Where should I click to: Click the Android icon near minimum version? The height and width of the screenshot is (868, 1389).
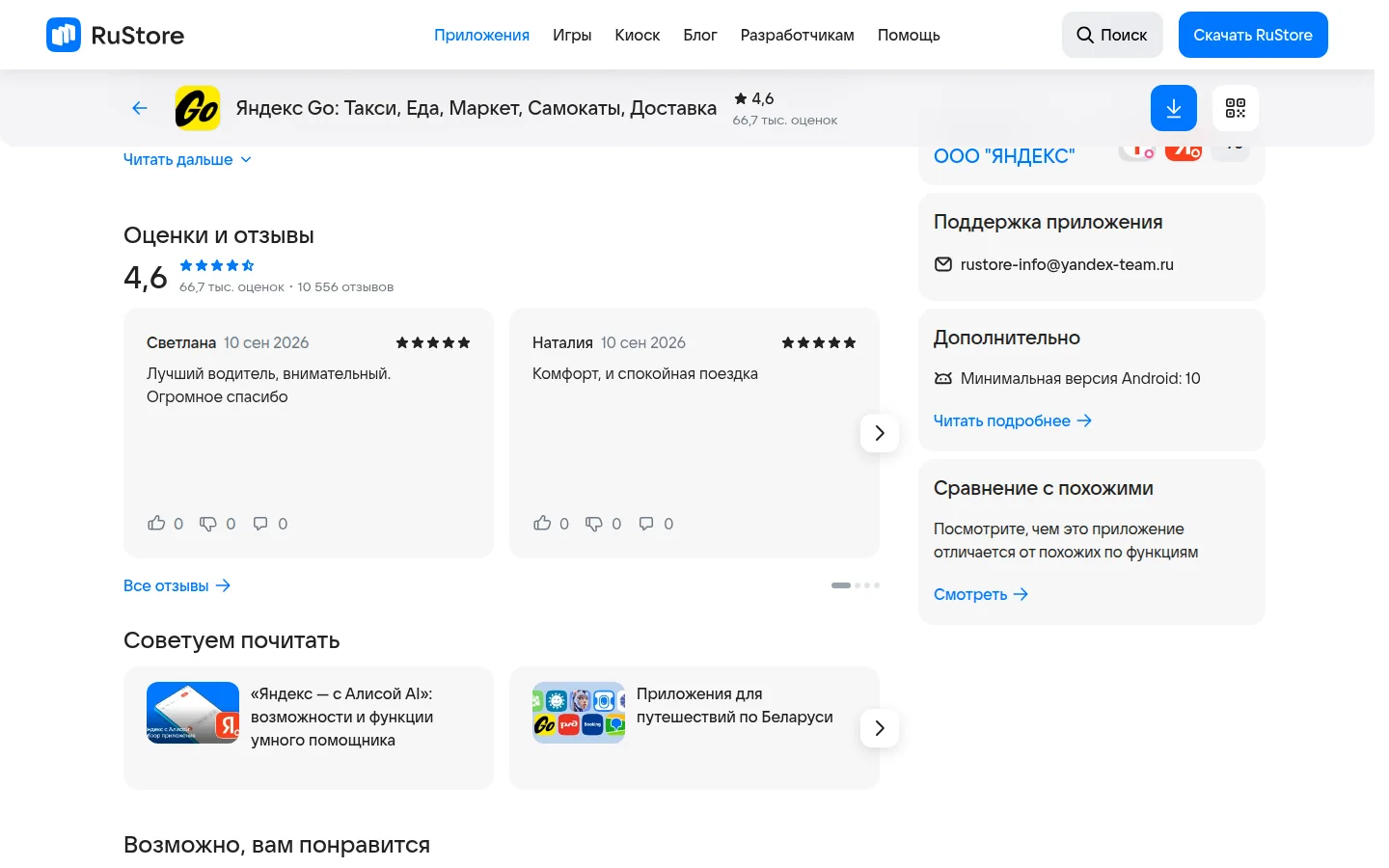point(943,378)
